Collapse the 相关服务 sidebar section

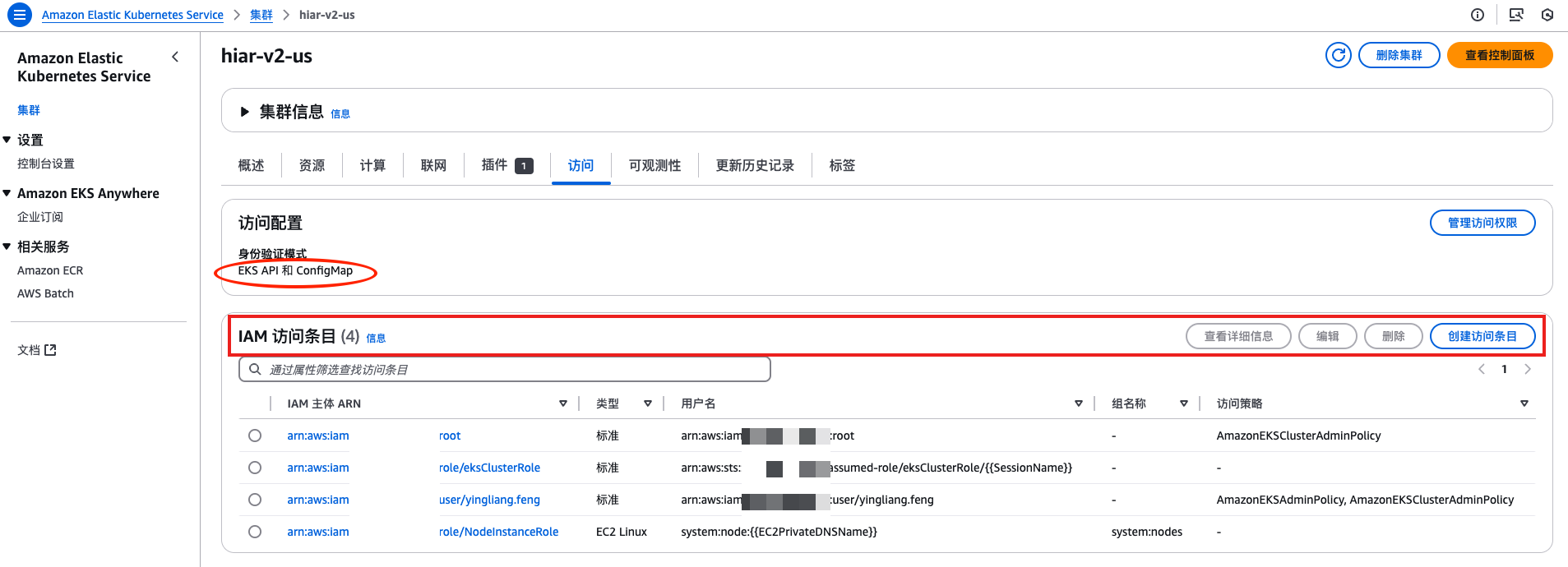click(7, 247)
